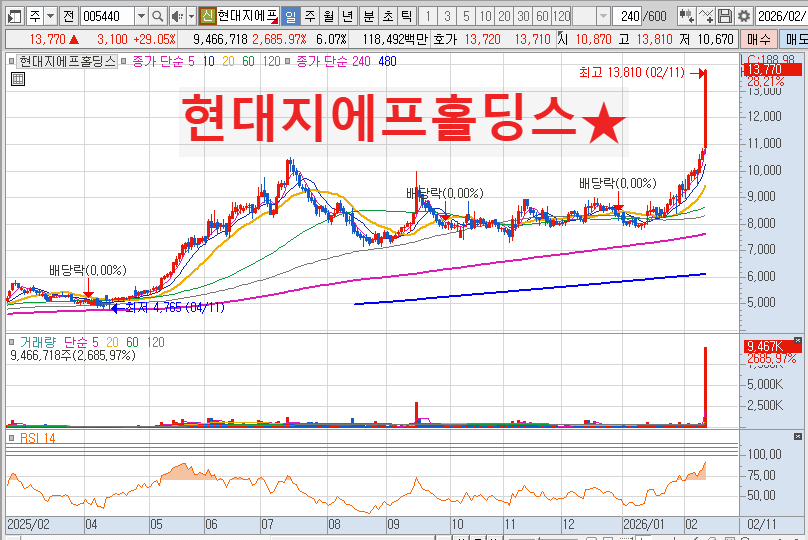Image resolution: width=808 pixels, height=540 pixels.
Task: Click the low price 10,670
Action: pos(715,39)
